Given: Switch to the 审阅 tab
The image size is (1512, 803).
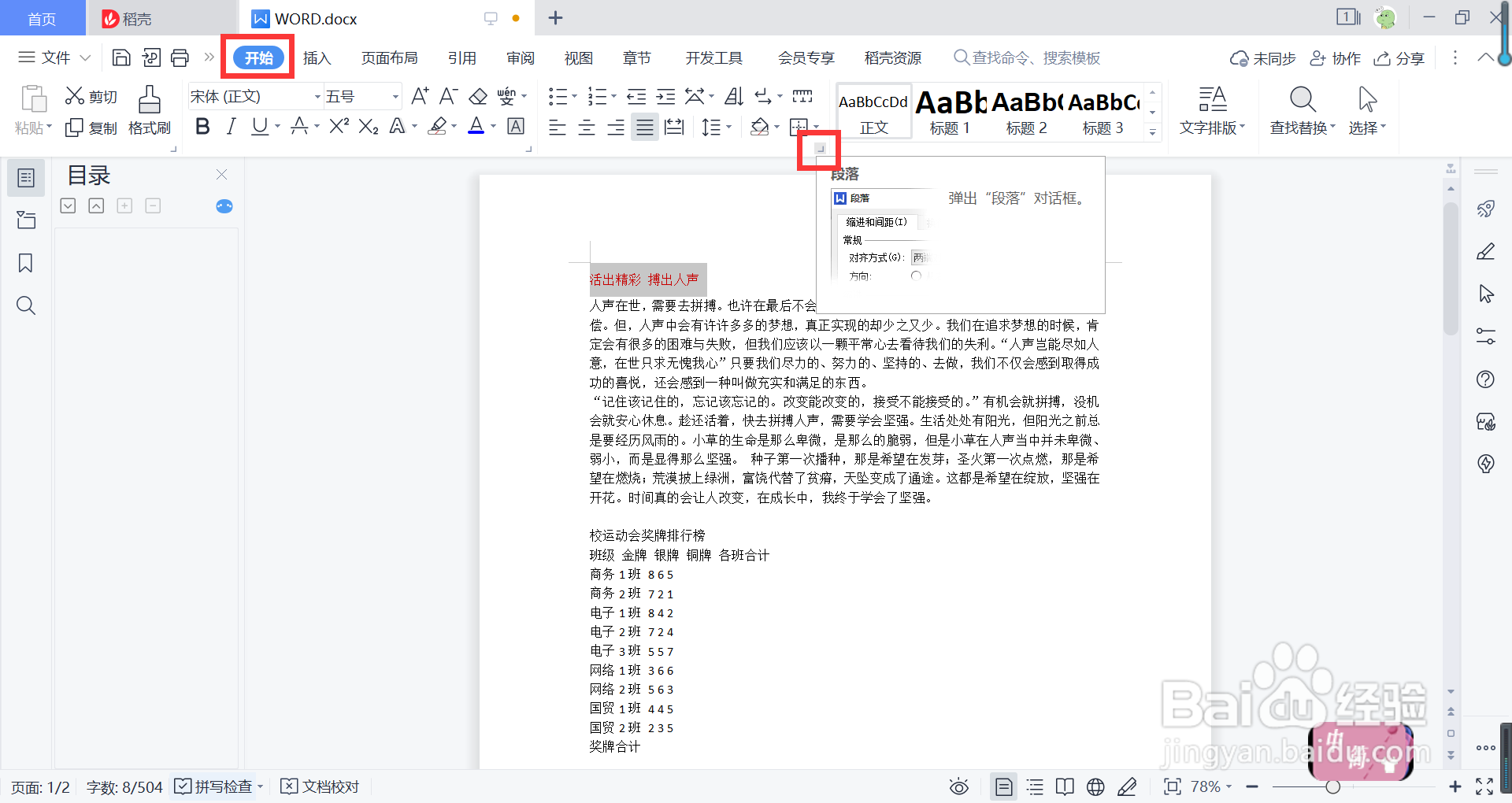Looking at the screenshot, I should (521, 58).
